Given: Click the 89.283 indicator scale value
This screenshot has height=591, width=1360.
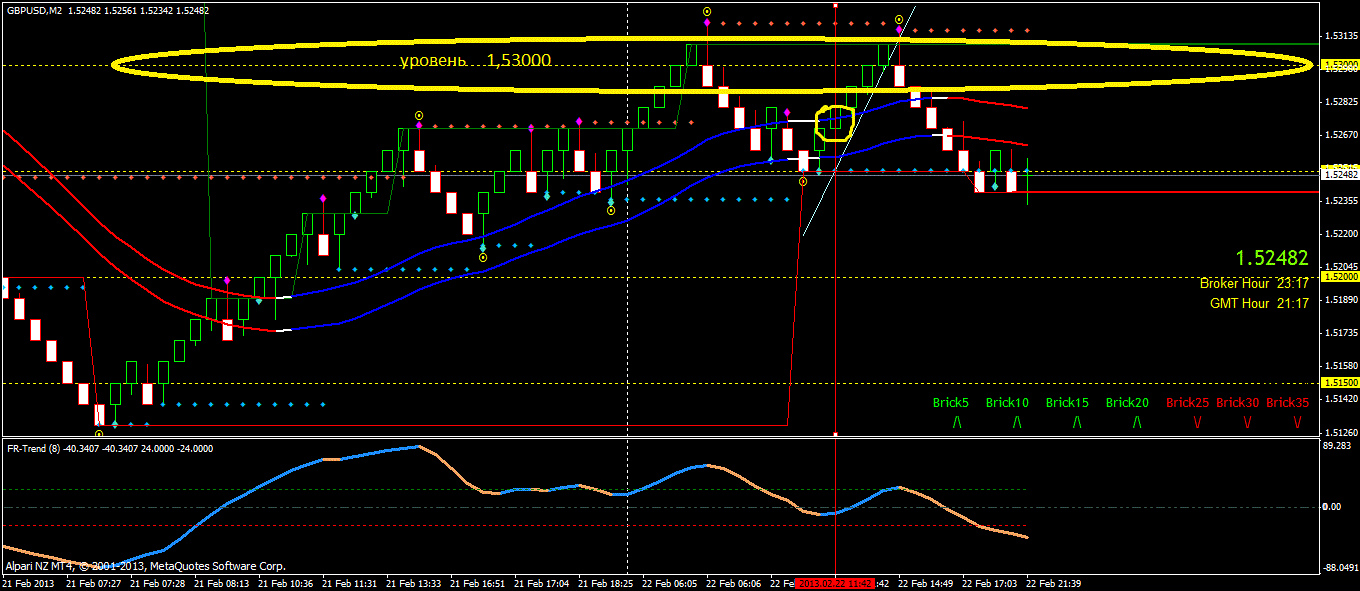Looking at the screenshot, I should pos(1338,446).
